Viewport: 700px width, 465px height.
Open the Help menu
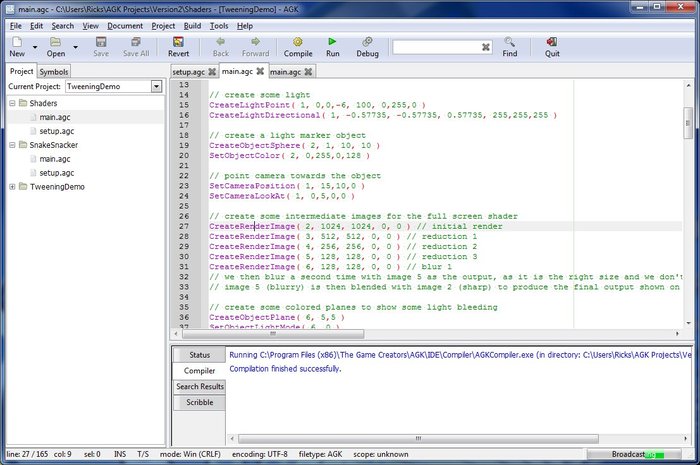point(245,26)
